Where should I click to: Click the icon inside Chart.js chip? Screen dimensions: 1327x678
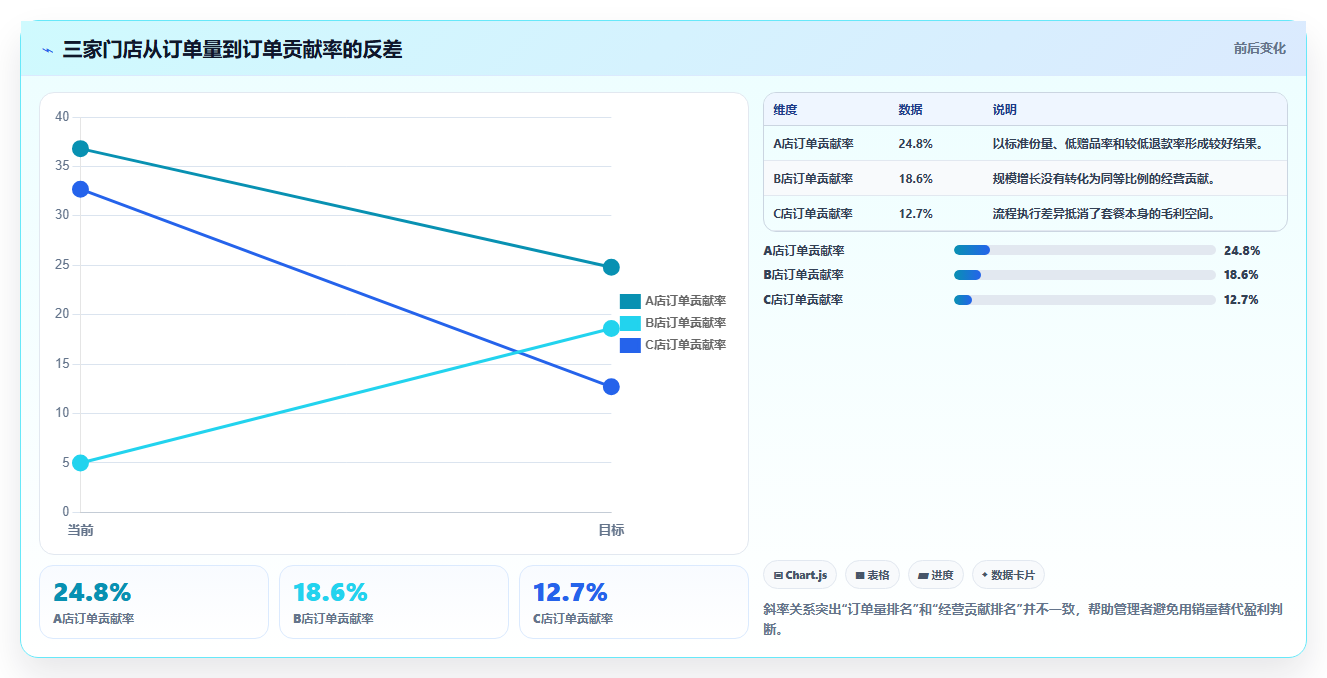(x=778, y=576)
